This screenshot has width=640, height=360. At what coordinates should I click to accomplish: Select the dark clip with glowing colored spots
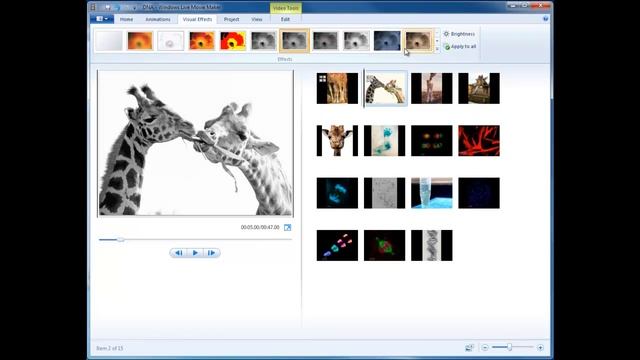point(431,140)
